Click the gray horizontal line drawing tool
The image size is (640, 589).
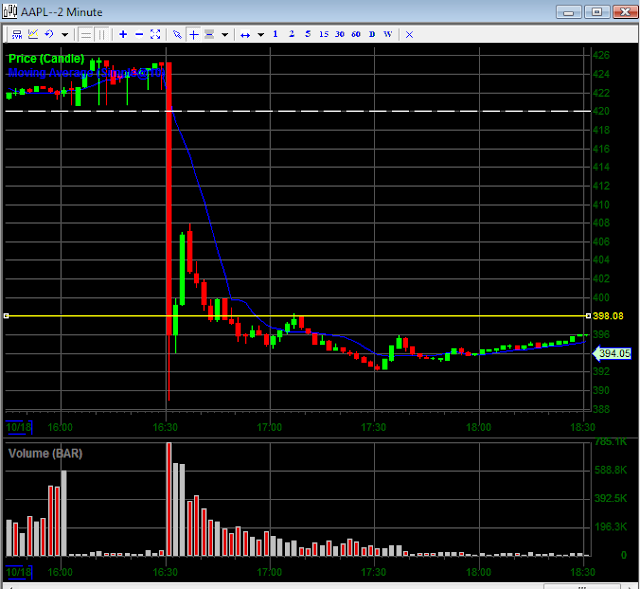[x=209, y=34]
